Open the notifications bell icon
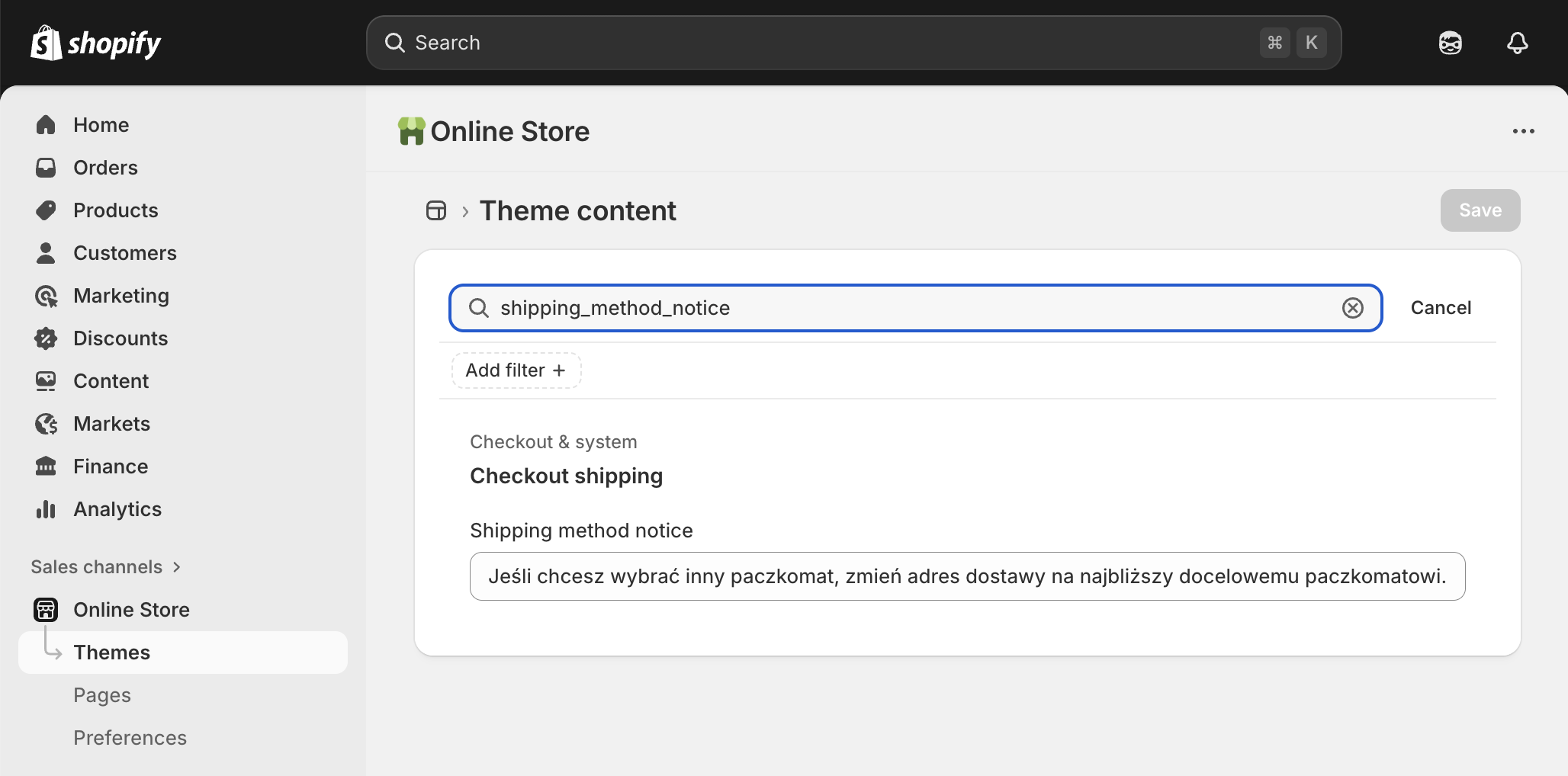Viewport: 1568px width, 776px height. (1517, 43)
